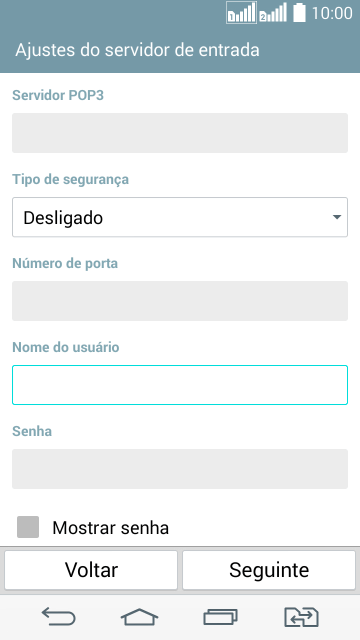
Task: Tap SIM 2 signal strength icon
Action: 273,13
